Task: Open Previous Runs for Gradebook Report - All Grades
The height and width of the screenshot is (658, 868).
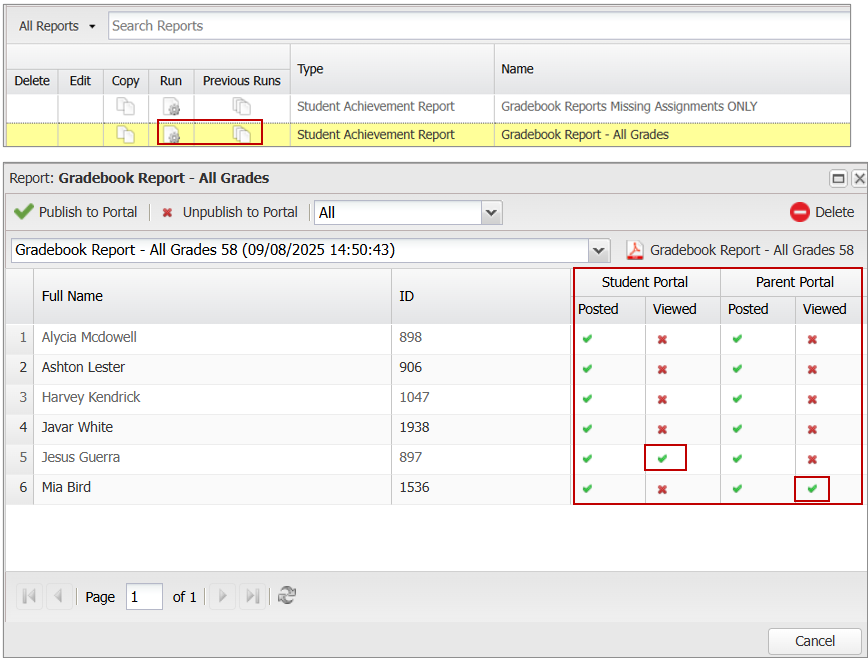Action: tap(241, 135)
